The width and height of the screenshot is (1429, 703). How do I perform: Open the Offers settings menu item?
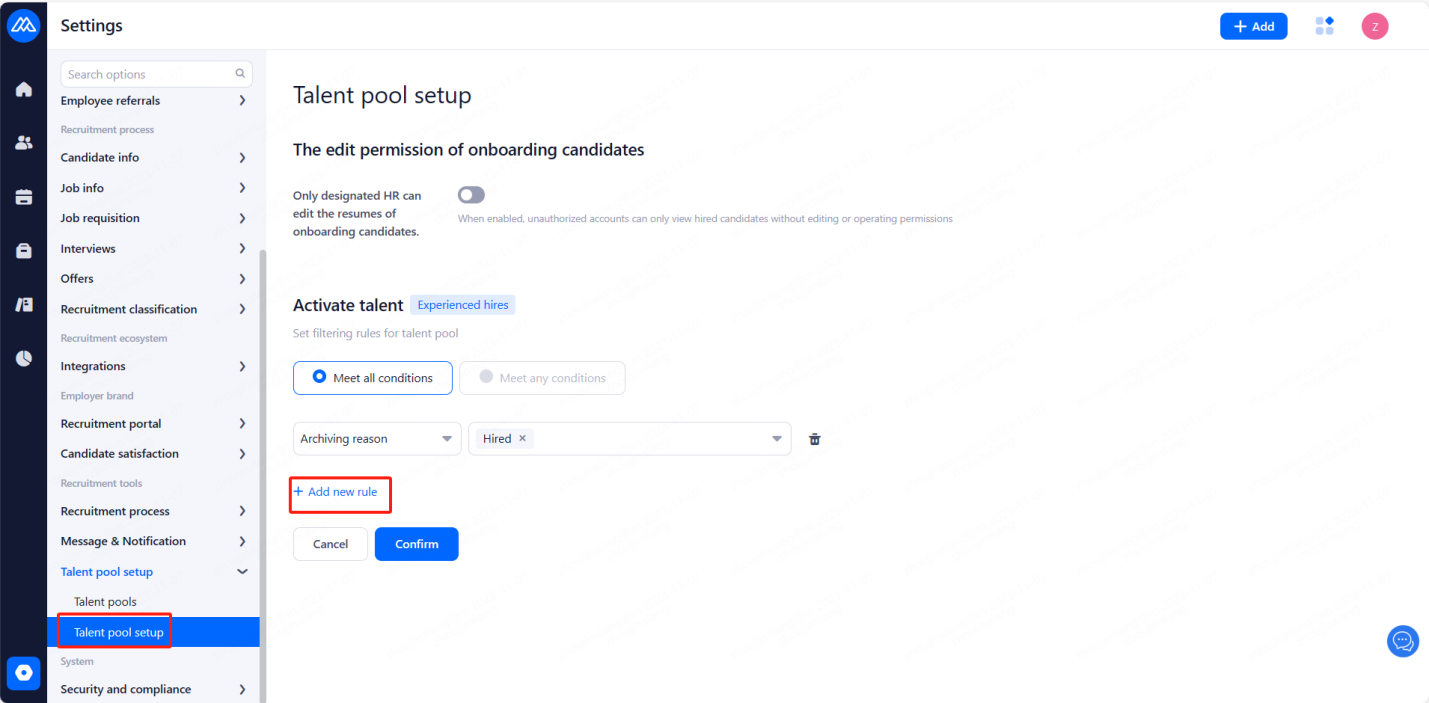(x=154, y=279)
